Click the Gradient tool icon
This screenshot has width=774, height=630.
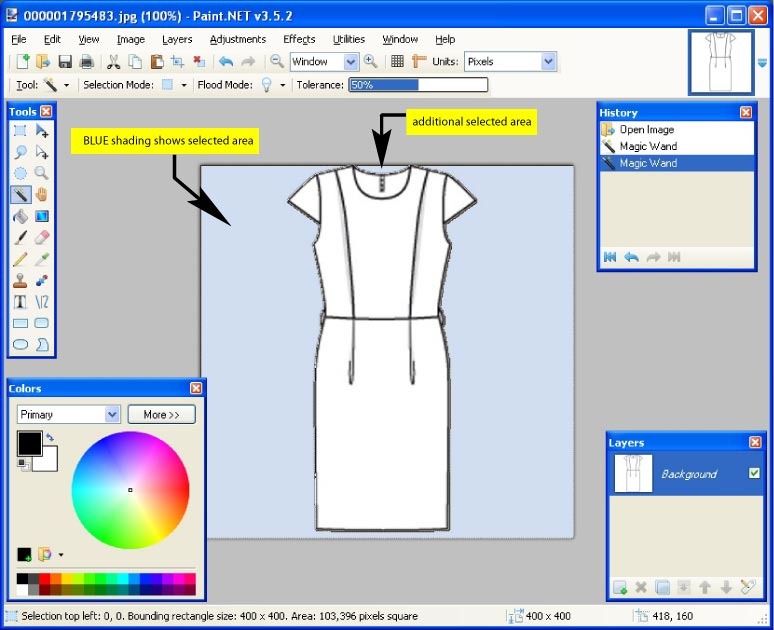(42, 216)
